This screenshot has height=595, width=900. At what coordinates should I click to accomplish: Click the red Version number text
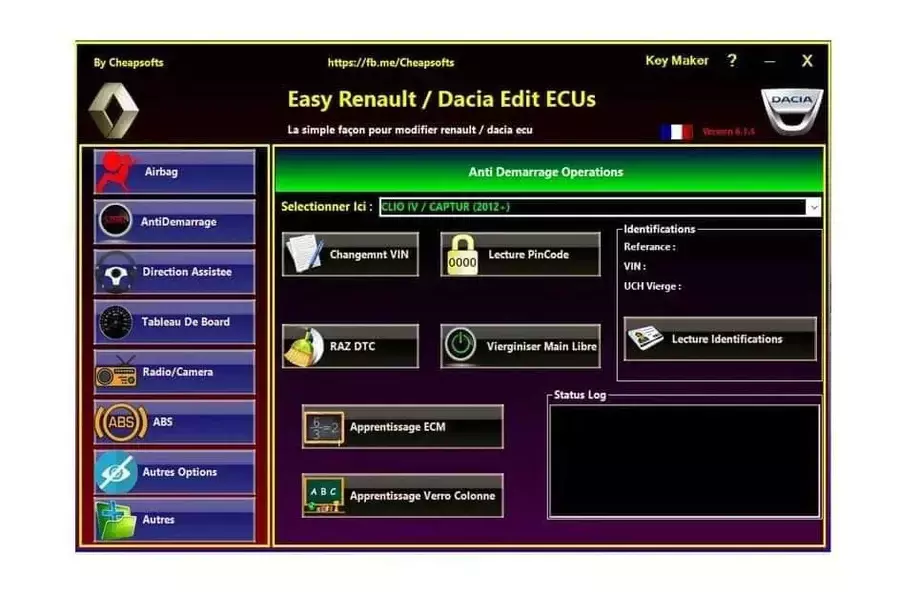[728, 131]
